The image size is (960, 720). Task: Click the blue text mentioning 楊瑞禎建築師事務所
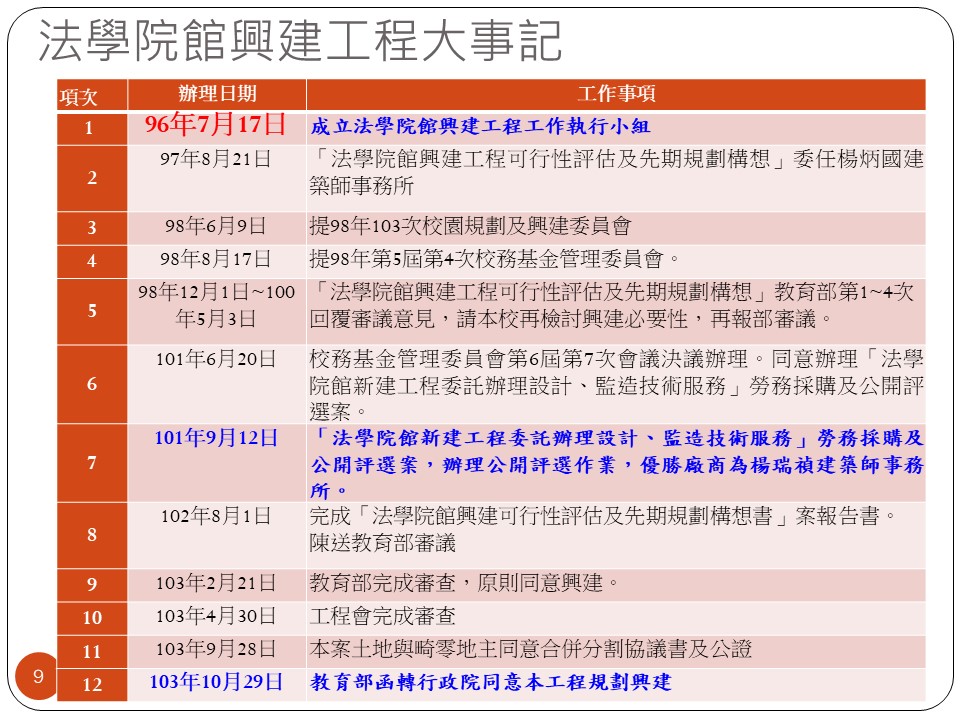(x=617, y=464)
